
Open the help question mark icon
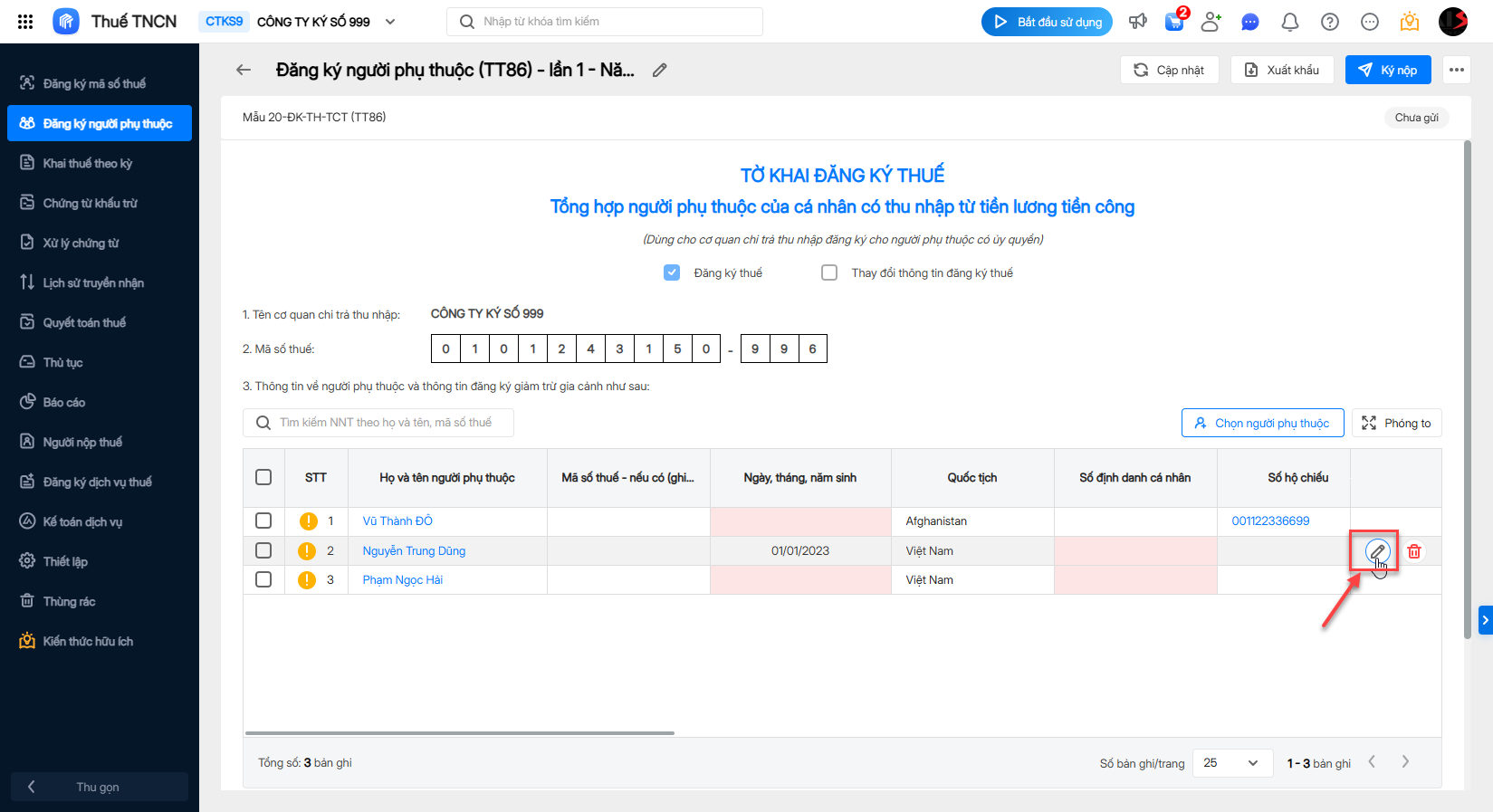(1330, 22)
